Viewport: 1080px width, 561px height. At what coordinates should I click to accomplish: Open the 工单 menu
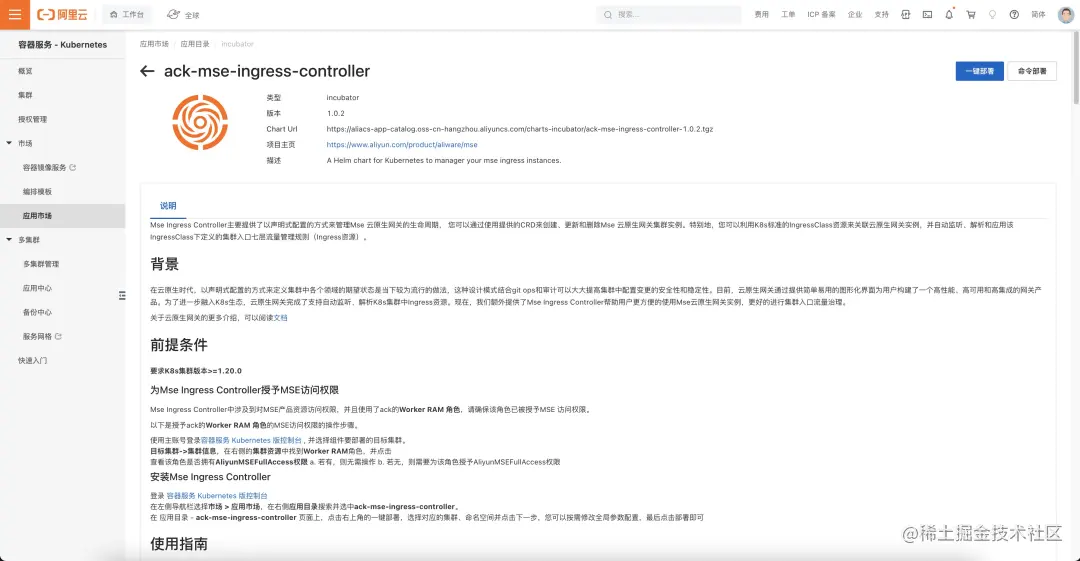[x=788, y=14]
